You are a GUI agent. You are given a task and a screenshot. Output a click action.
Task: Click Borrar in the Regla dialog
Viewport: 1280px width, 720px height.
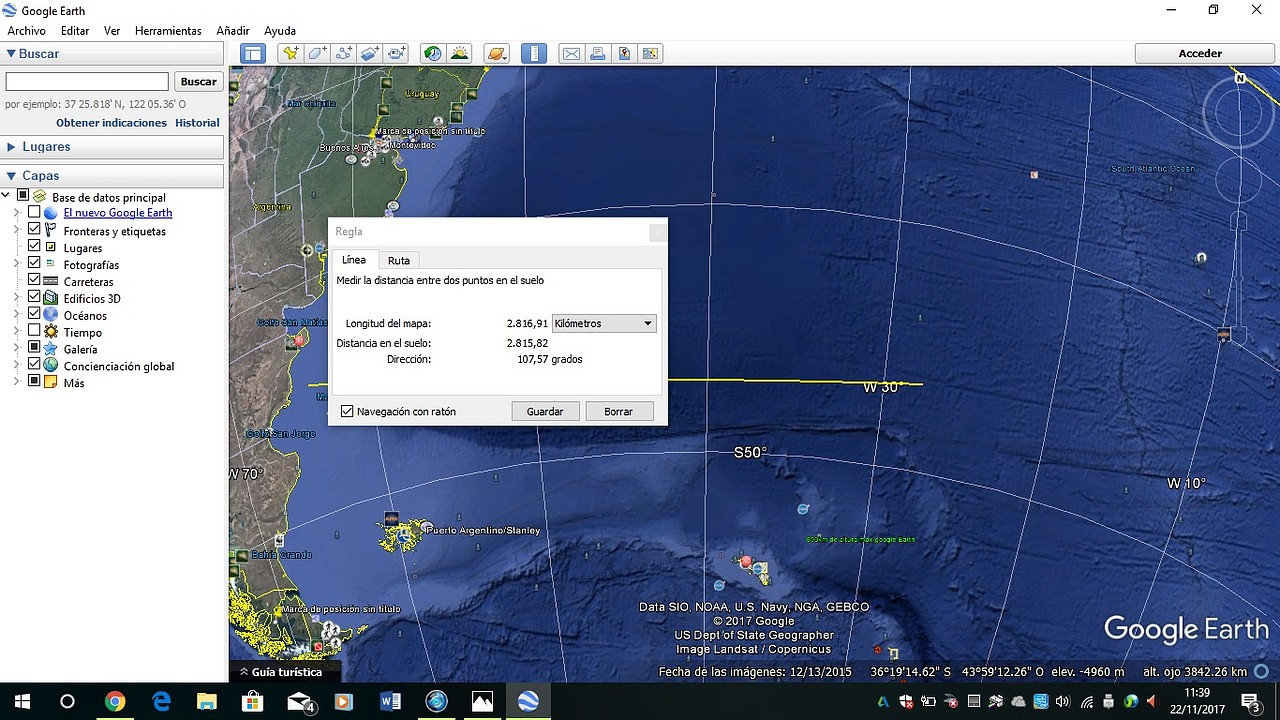tap(618, 411)
